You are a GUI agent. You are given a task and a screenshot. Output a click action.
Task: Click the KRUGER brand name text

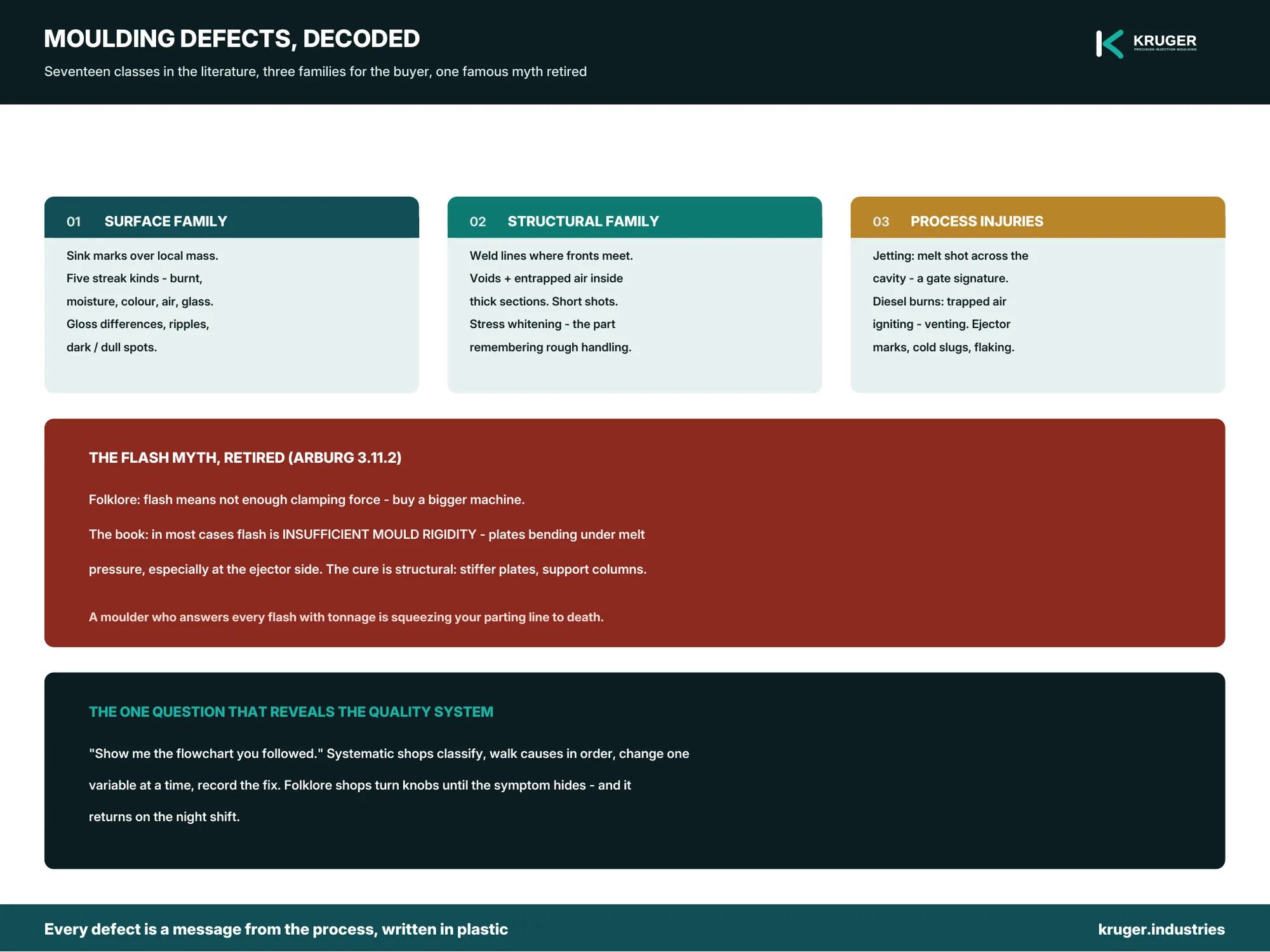[1165, 41]
